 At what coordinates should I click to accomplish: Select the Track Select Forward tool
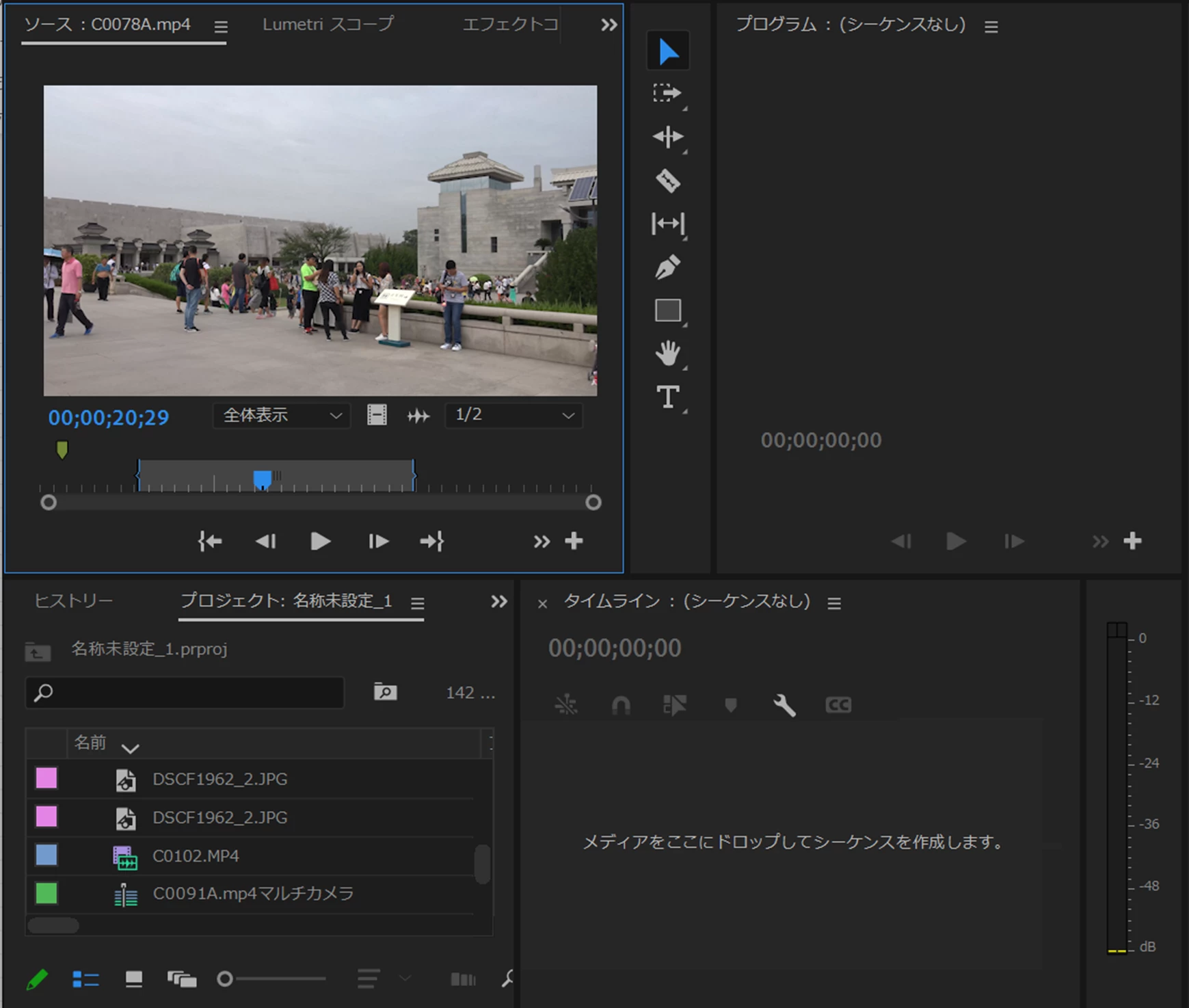667,94
